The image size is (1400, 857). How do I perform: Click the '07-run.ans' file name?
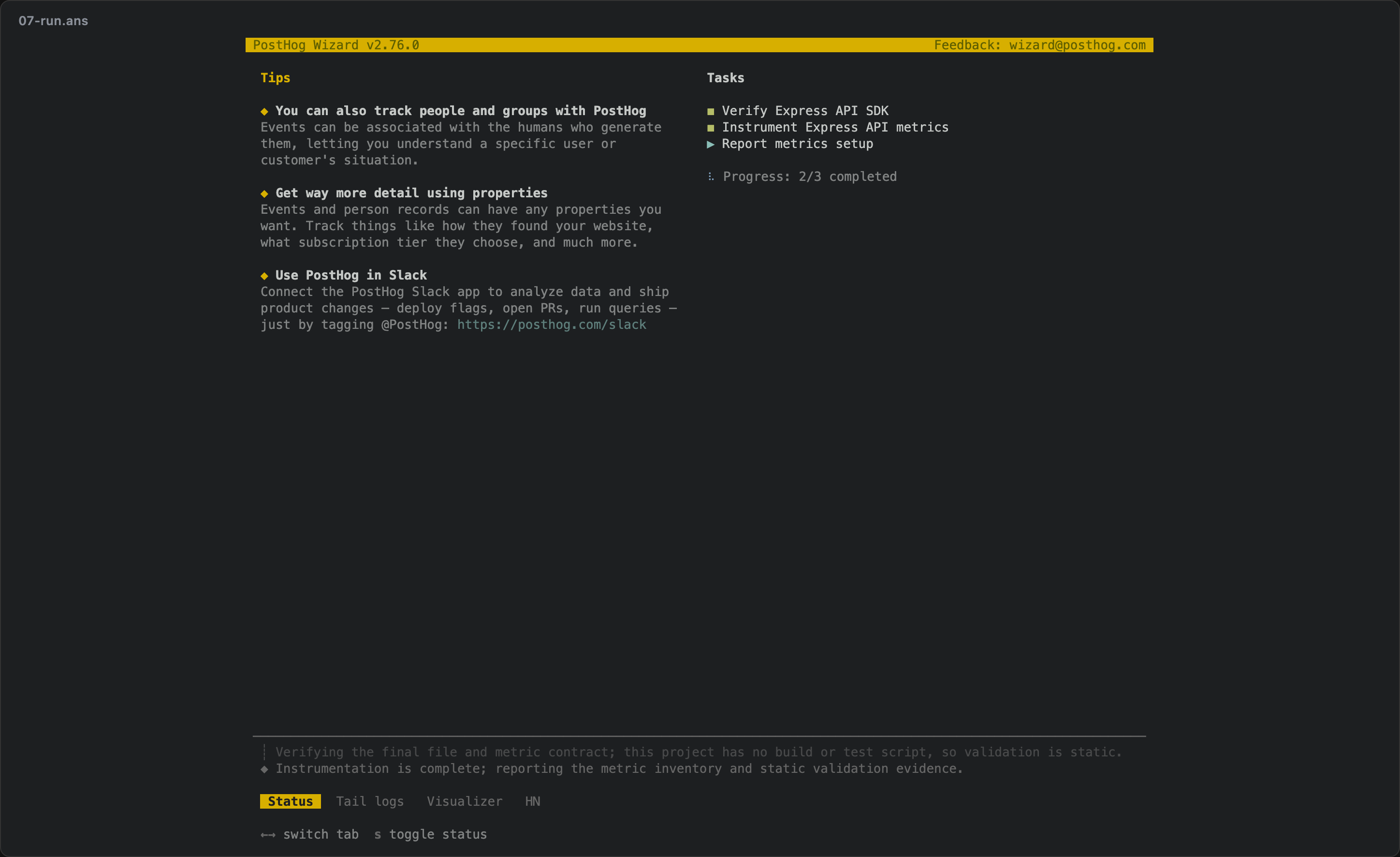pos(53,21)
